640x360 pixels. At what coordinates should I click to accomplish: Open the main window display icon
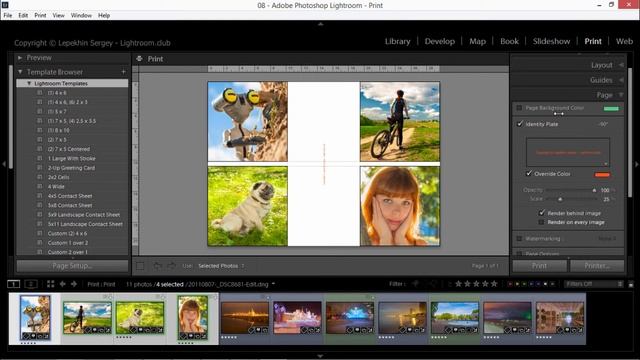point(13,284)
